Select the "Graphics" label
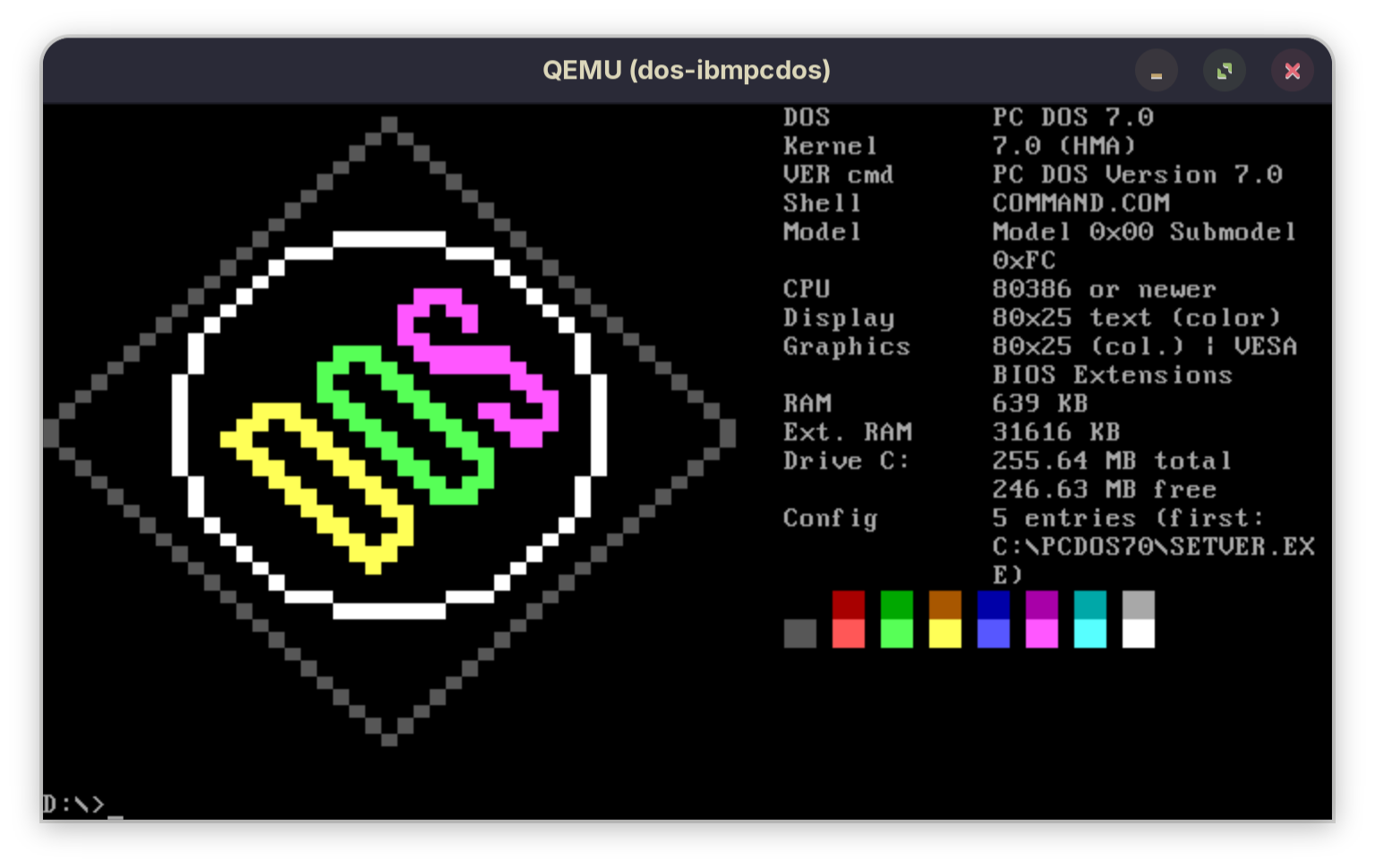This screenshot has width=1375, height=868. coord(846,347)
